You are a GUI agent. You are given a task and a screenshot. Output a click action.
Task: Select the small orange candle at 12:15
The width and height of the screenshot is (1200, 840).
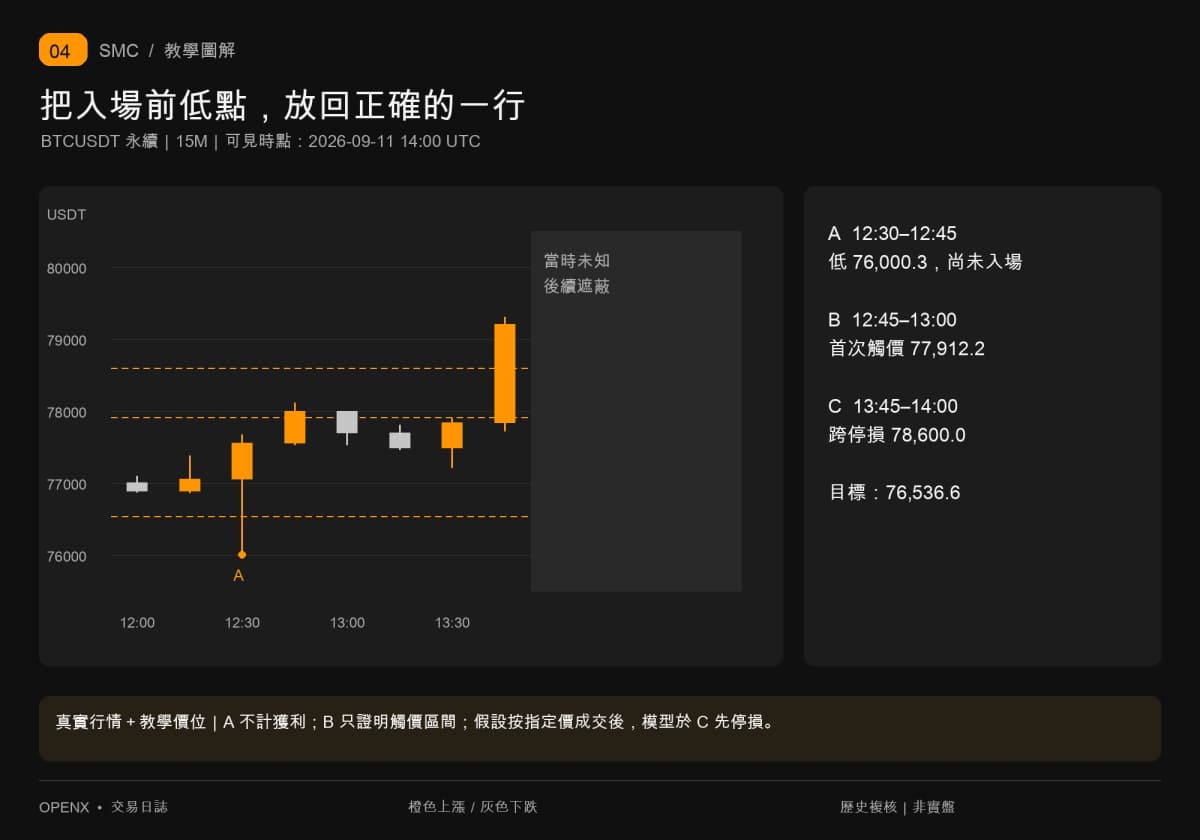[x=190, y=484]
